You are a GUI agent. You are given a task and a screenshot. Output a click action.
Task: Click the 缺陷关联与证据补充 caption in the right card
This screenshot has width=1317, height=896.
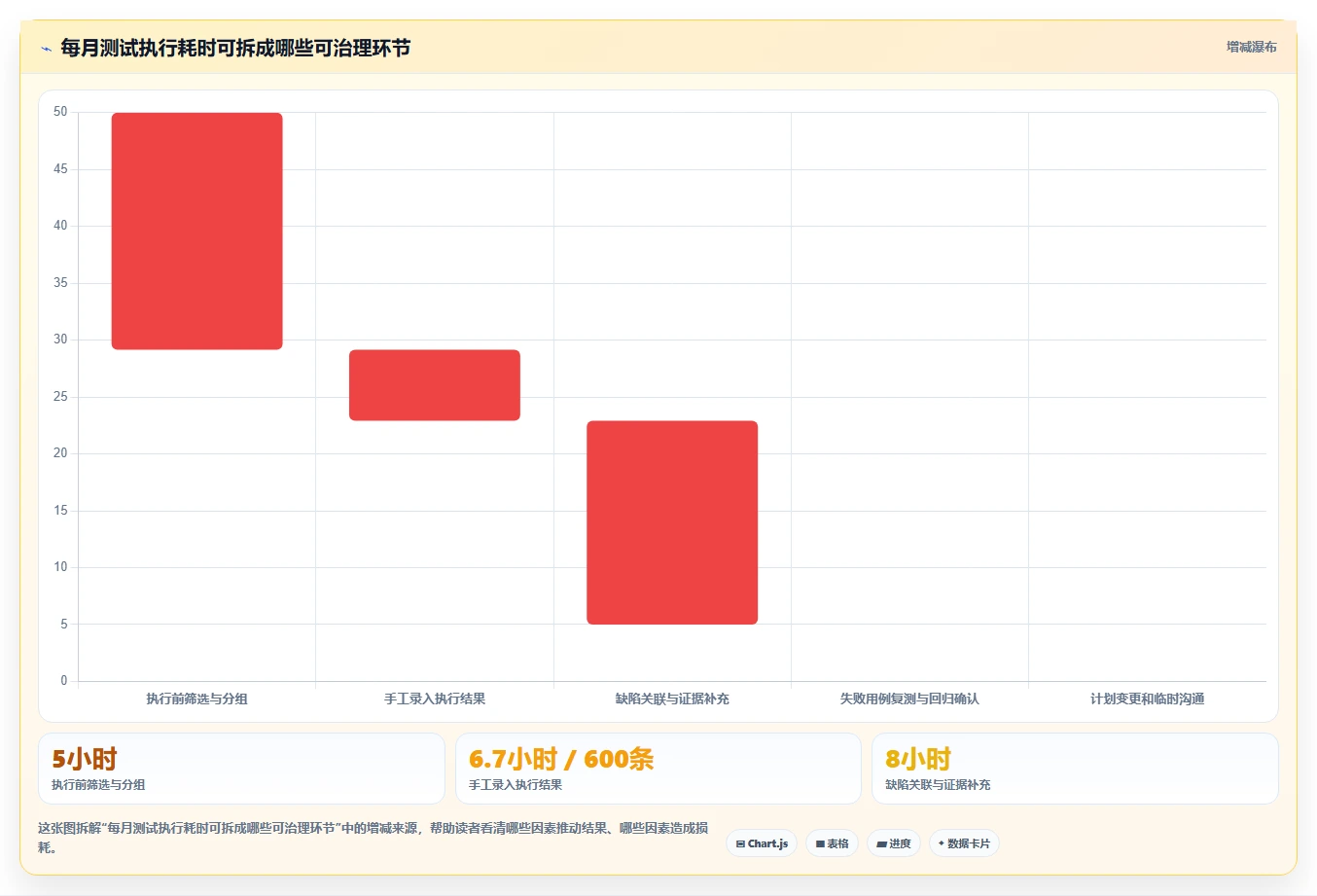point(938,785)
